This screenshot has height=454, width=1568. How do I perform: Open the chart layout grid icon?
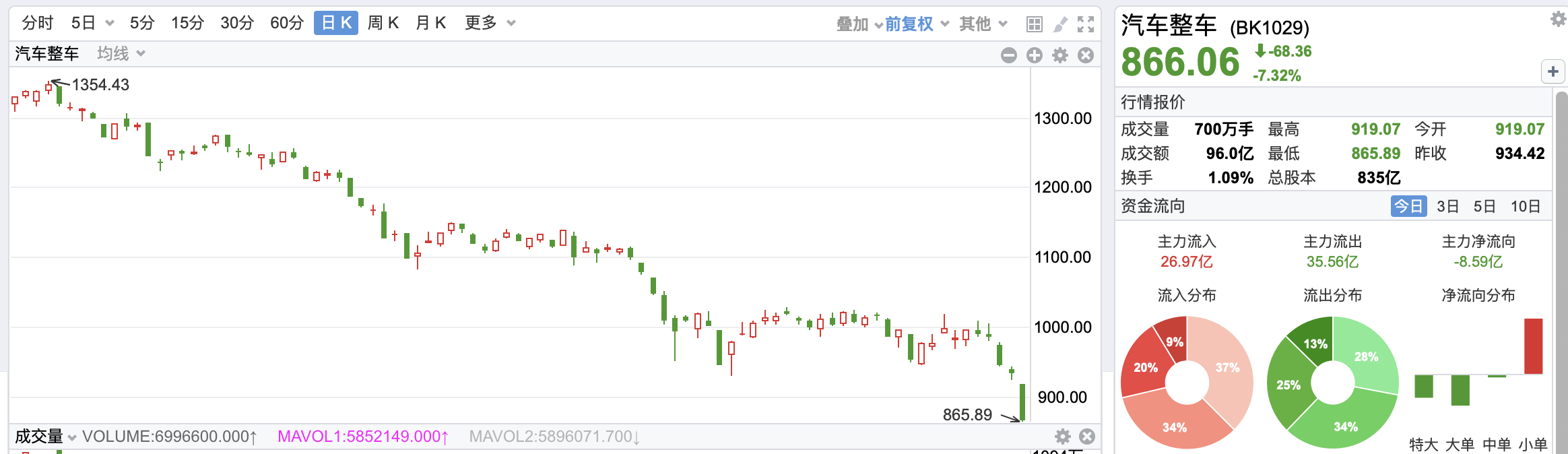pos(1035,25)
